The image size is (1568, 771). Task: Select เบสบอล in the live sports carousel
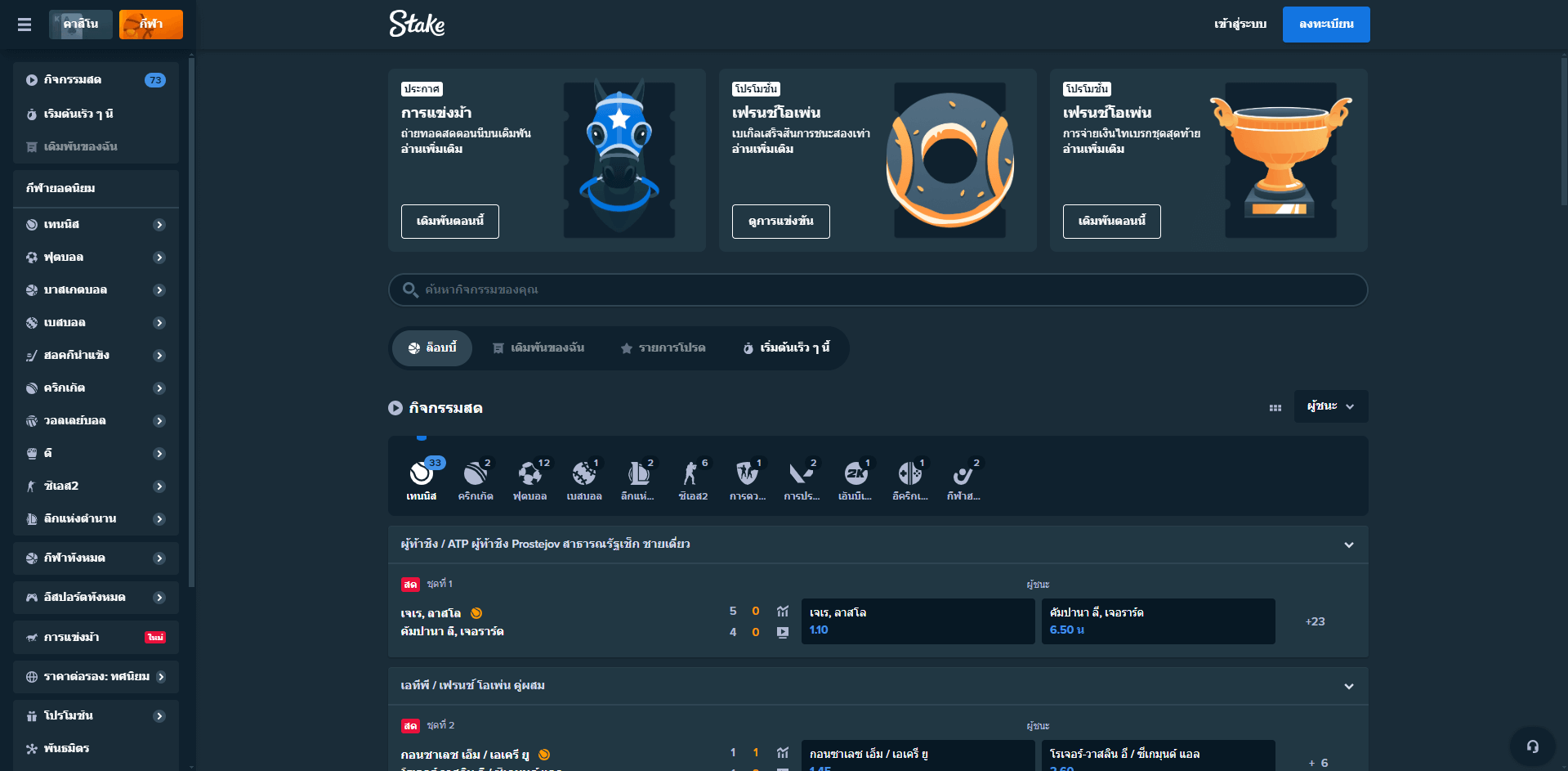[584, 480]
